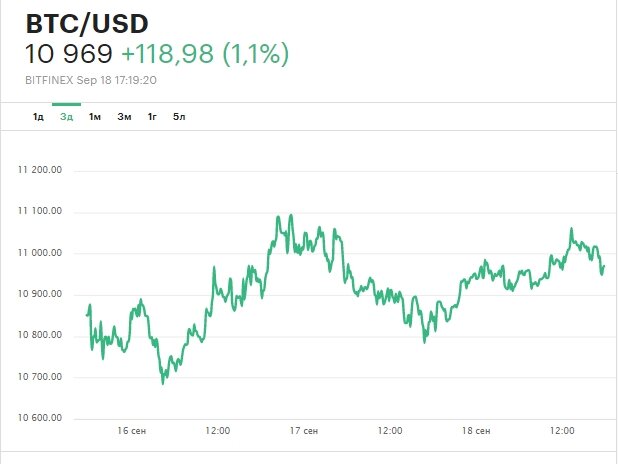Image resolution: width=618 pixels, height=464 pixels.
Task: Select the 1д time range tab
Action: 38,117
